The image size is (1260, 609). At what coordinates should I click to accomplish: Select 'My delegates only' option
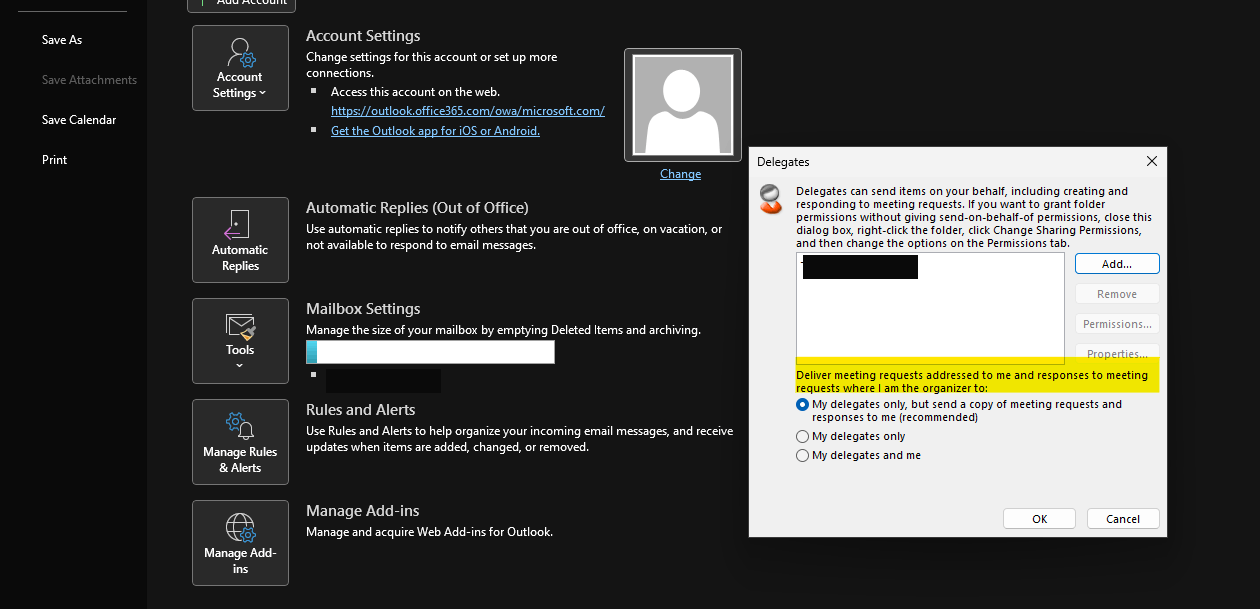pyautogui.click(x=802, y=436)
